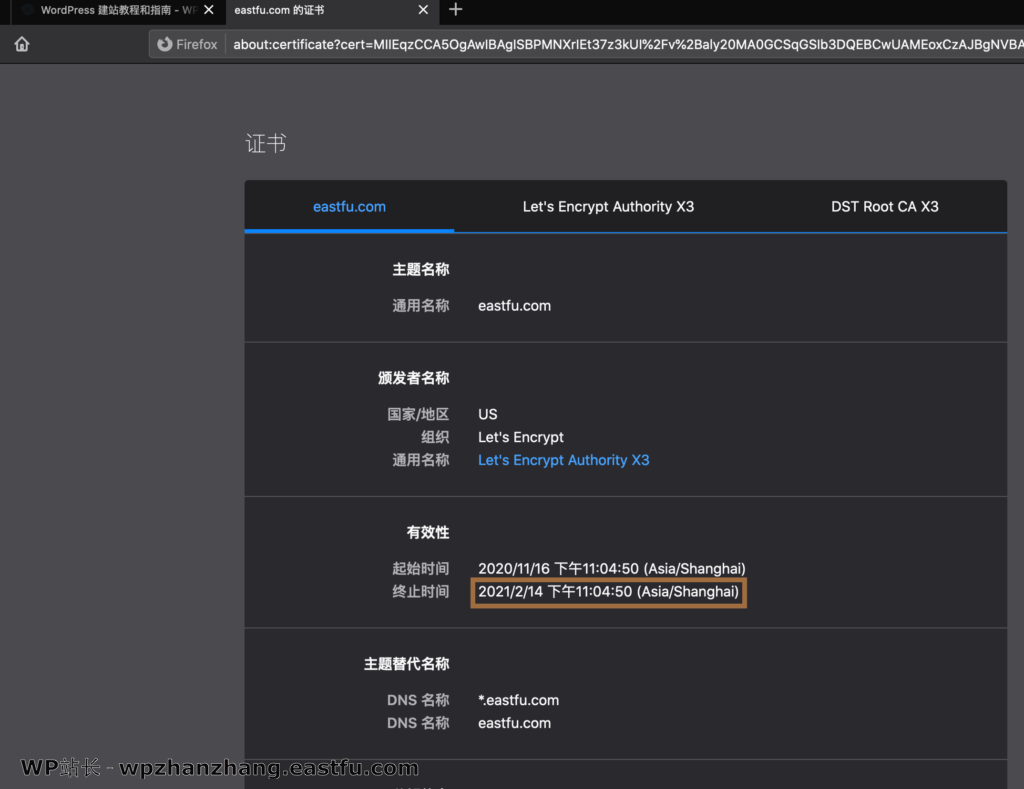Click the 通用名称 value eastfu.com under 主题名称
The image size is (1024, 789).
514,306
